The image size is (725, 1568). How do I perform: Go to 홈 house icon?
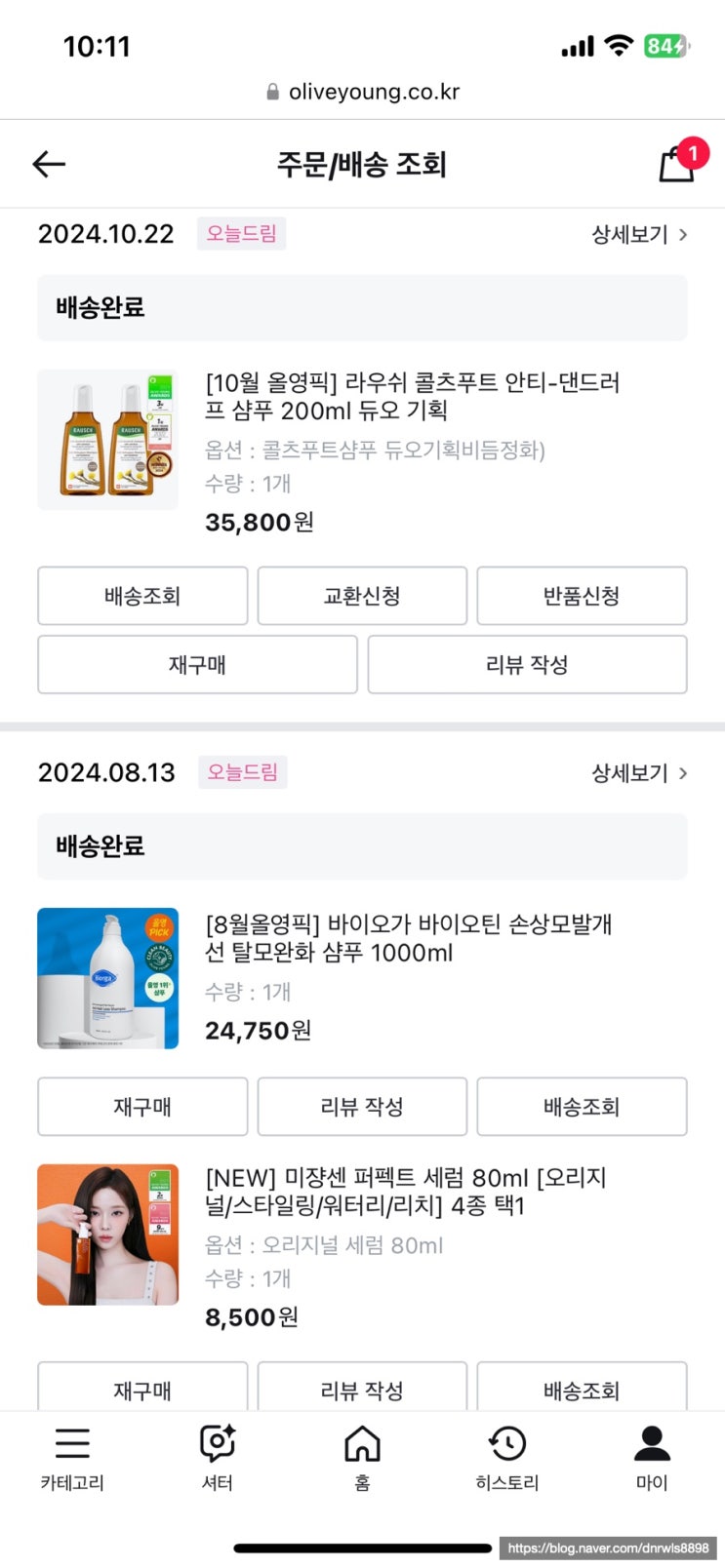pyautogui.click(x=362, y=1444)
